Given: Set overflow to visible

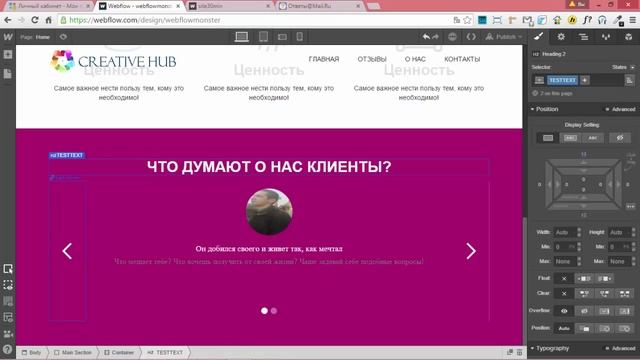Looking at the screenshot, I should (564, 311).
